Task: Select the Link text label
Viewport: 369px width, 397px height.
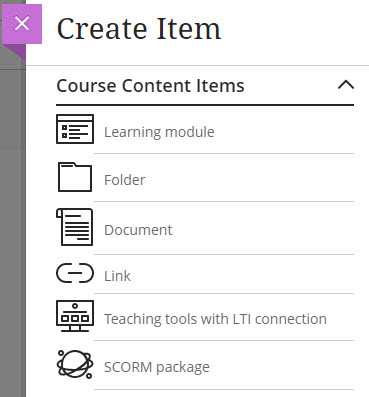Action: click(117, 276)
